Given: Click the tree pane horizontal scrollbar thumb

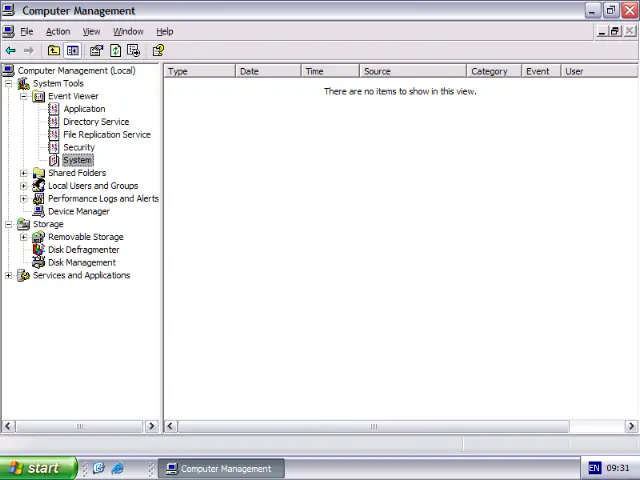Looking at the screenshot, I should pyautogui.click(x=80, y=426).
